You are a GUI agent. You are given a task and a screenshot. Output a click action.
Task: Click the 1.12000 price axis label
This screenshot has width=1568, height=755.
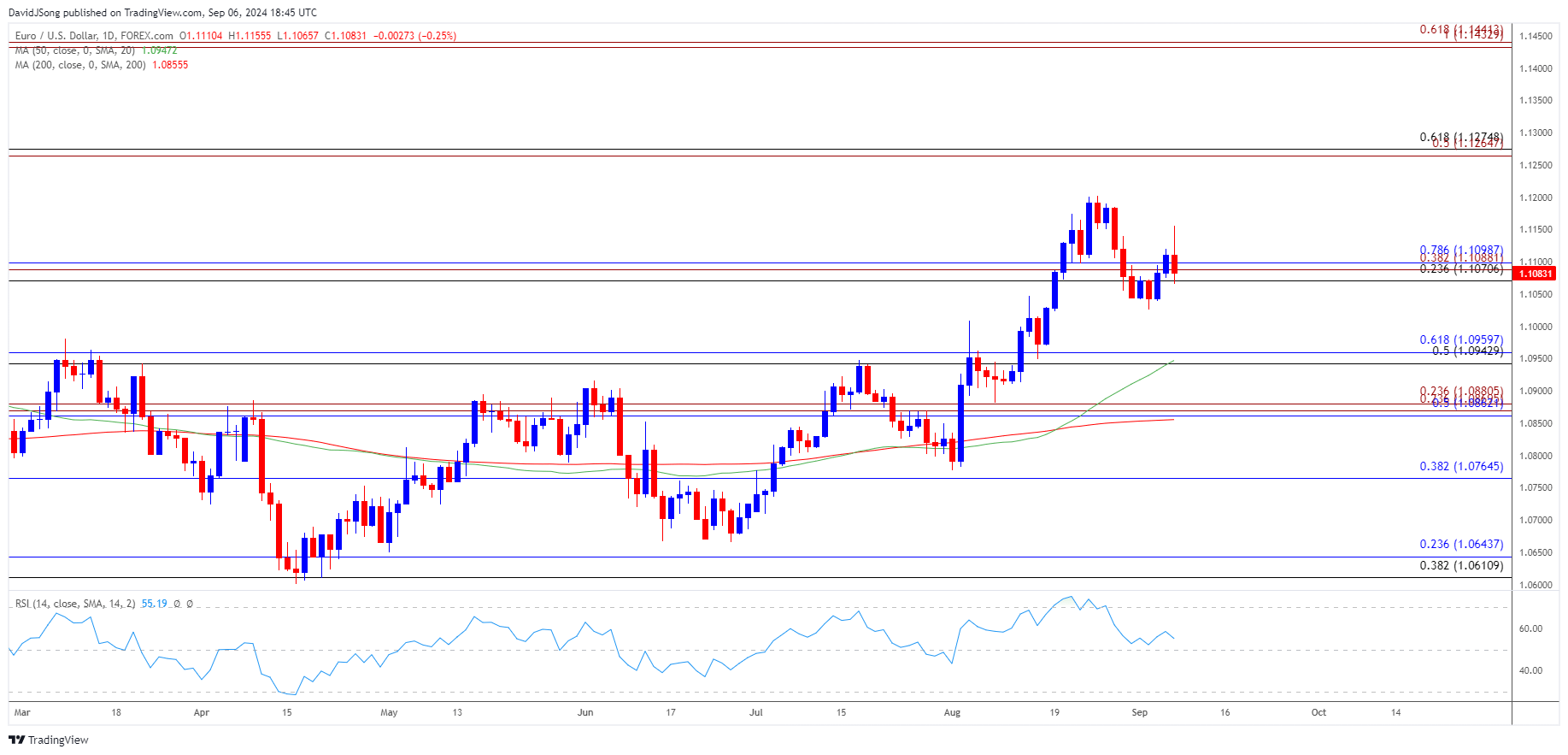pyautogui.click(x=1536, y=198)
